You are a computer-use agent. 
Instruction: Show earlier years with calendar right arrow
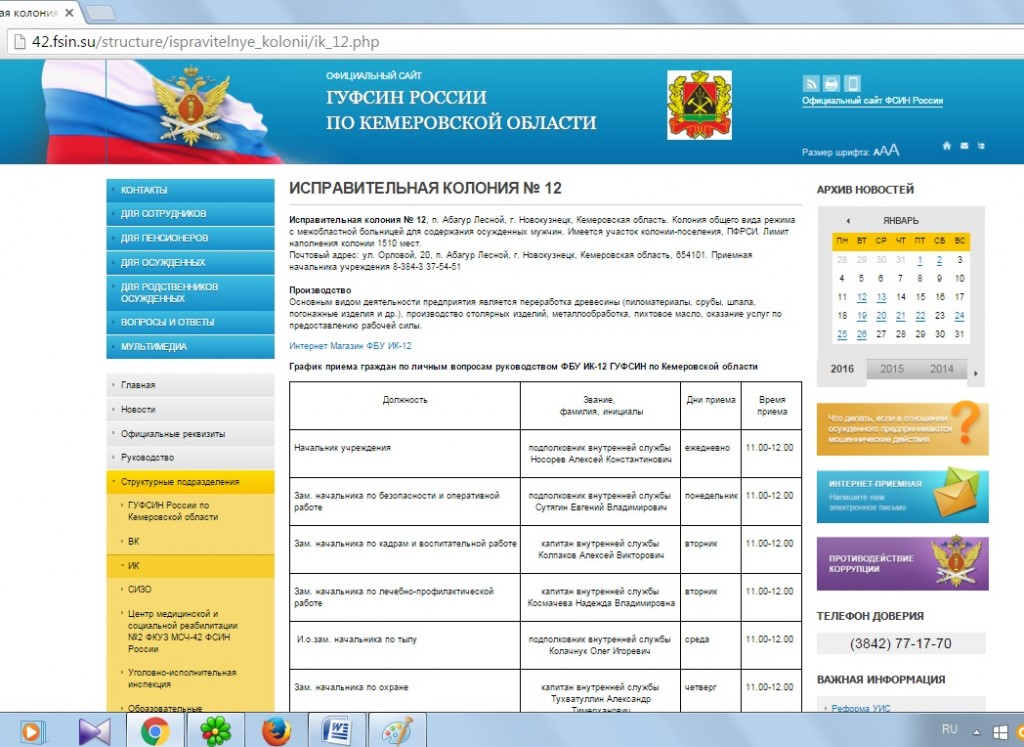pos(976,374)
